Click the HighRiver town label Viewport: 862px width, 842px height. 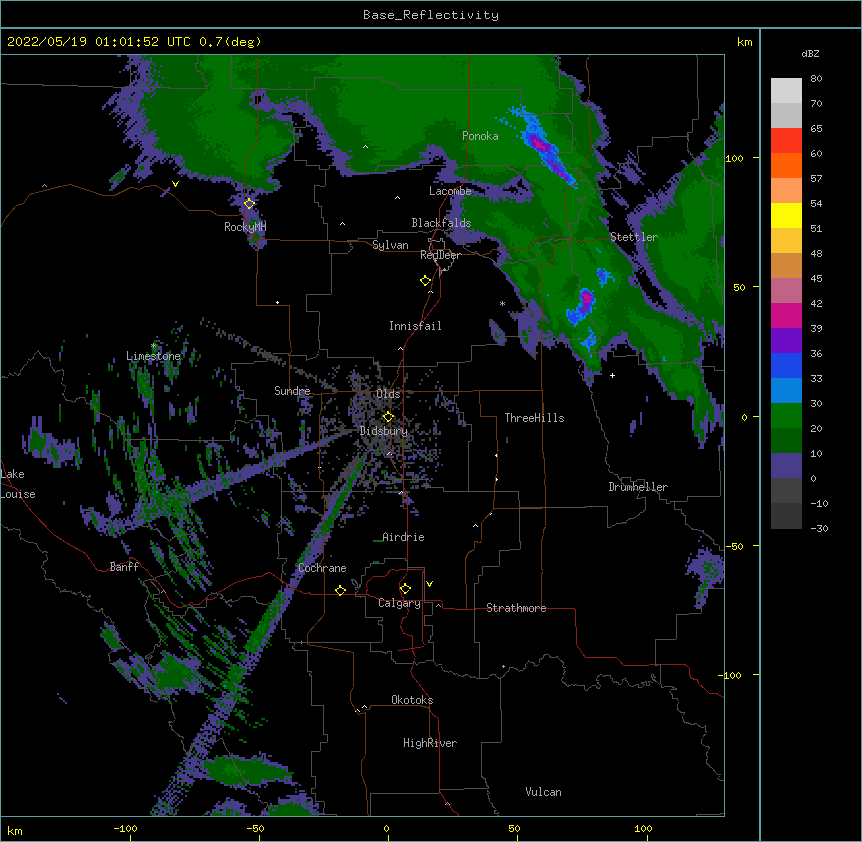(430, 743)
